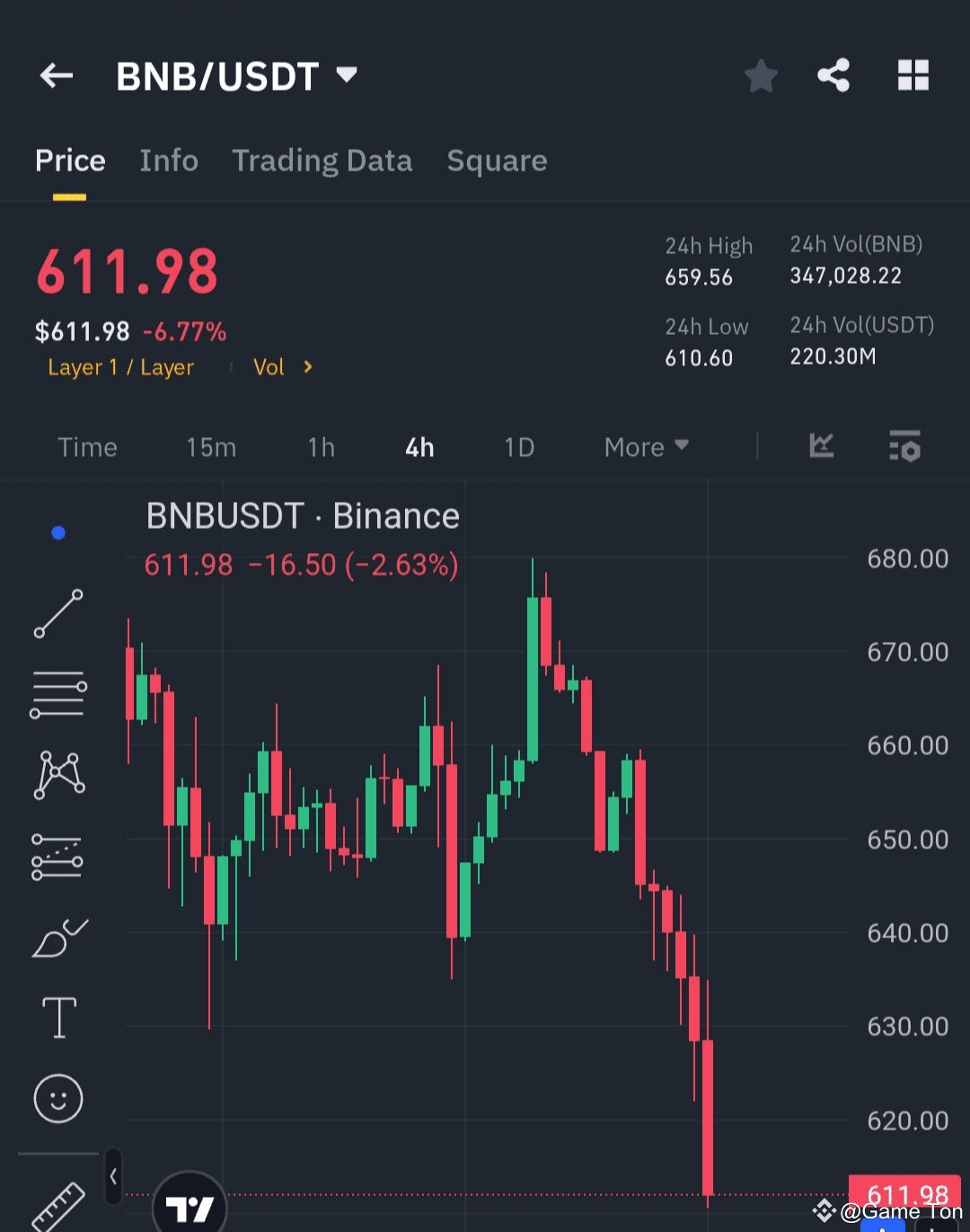Add BNB/USDT to favorites with star
This screenshot has height=1232, width=970.
(x=761, y=76)
